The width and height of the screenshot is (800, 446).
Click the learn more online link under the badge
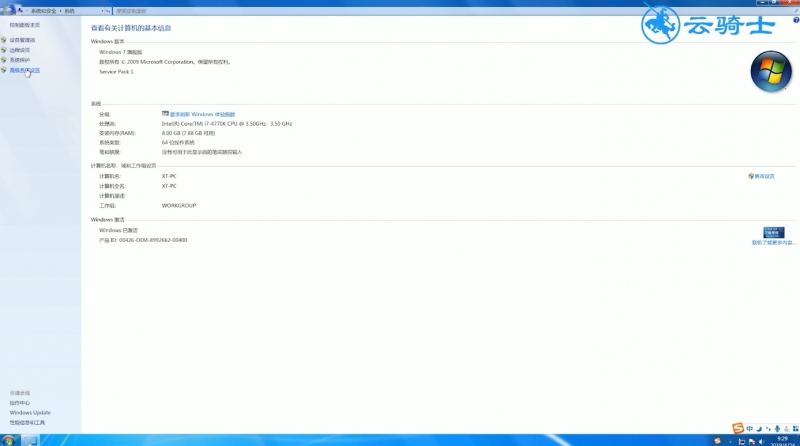773,243
